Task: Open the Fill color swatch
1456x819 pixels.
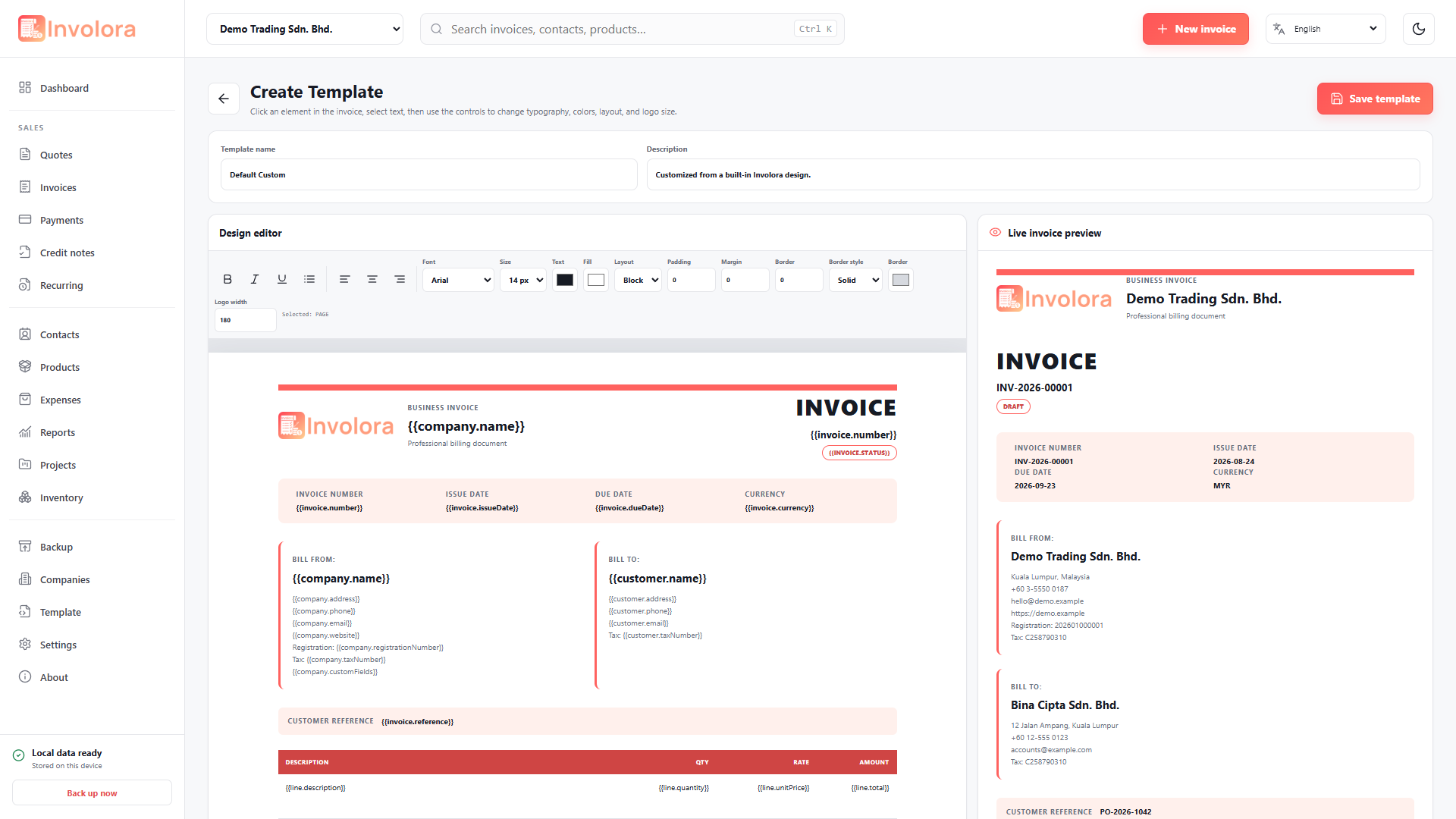Action: (x=596, y=280)
